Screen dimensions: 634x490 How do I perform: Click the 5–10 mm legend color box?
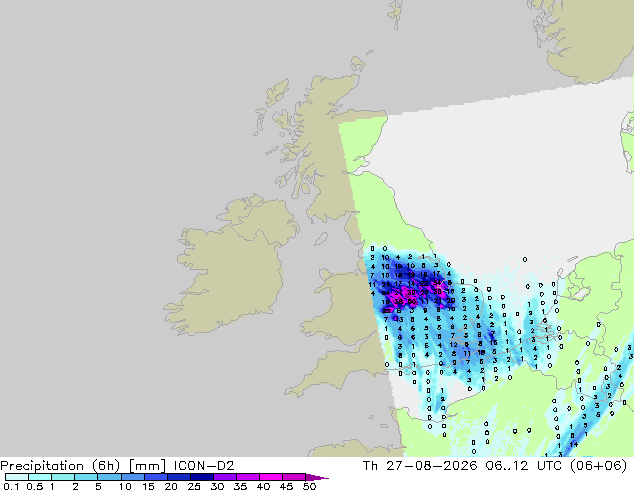click(x=109, y=477)
